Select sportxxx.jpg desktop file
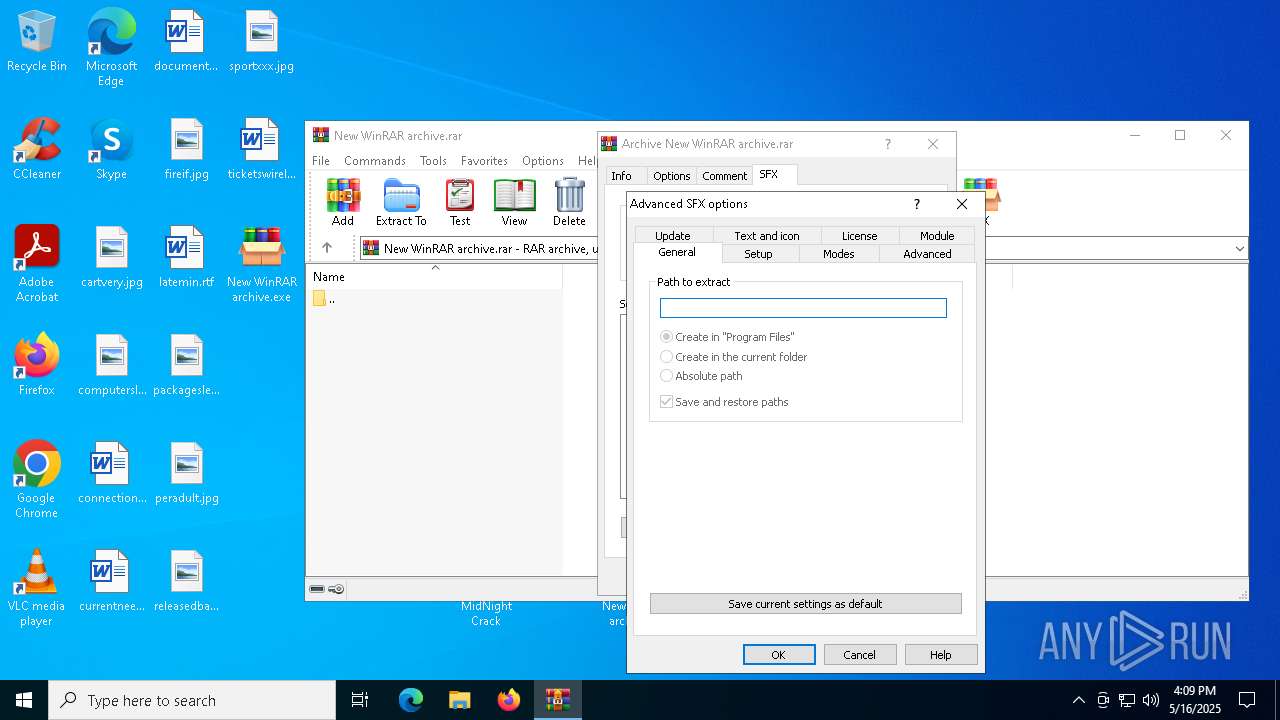 [x=261, y=42]
